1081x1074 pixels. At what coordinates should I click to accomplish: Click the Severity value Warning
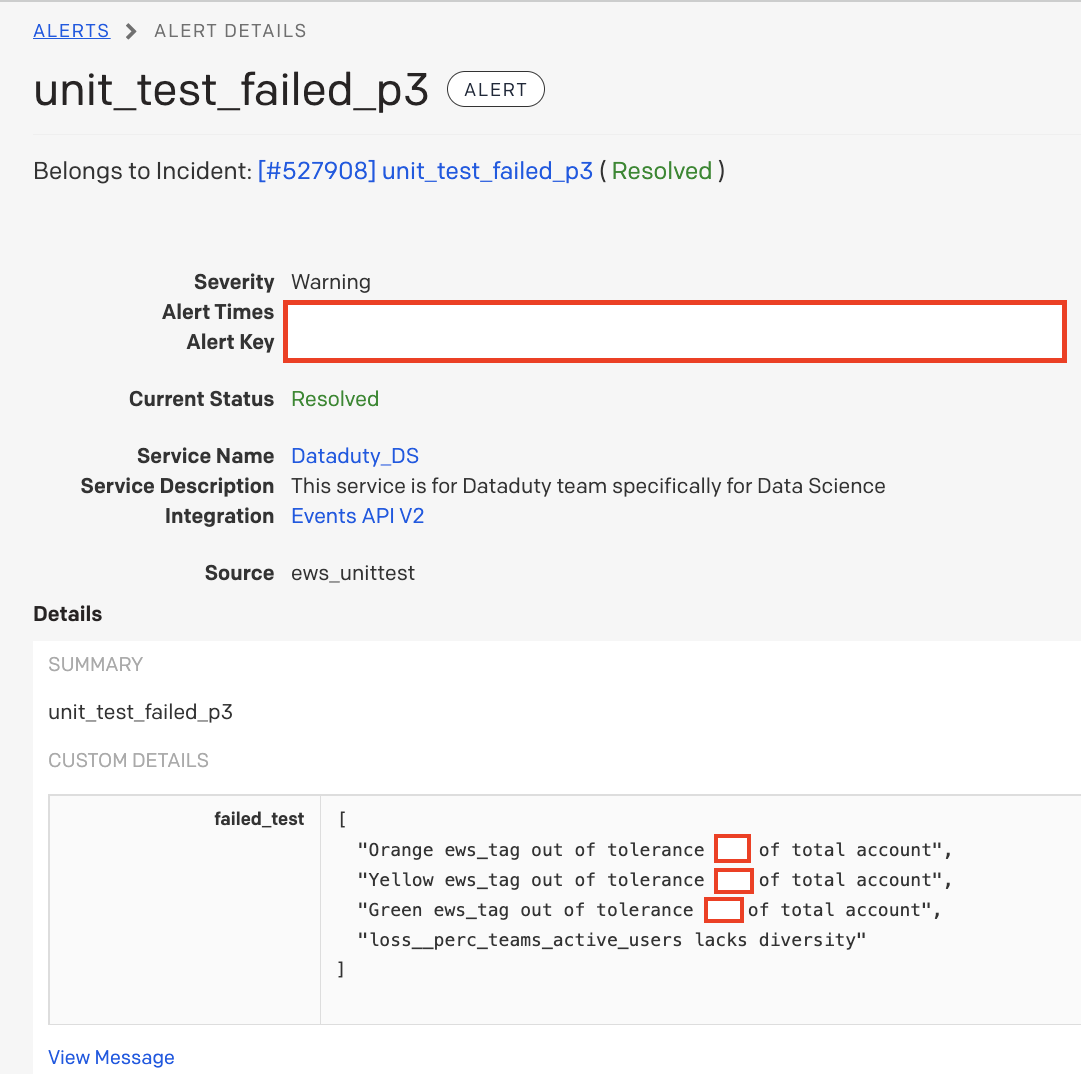point(331,282)
